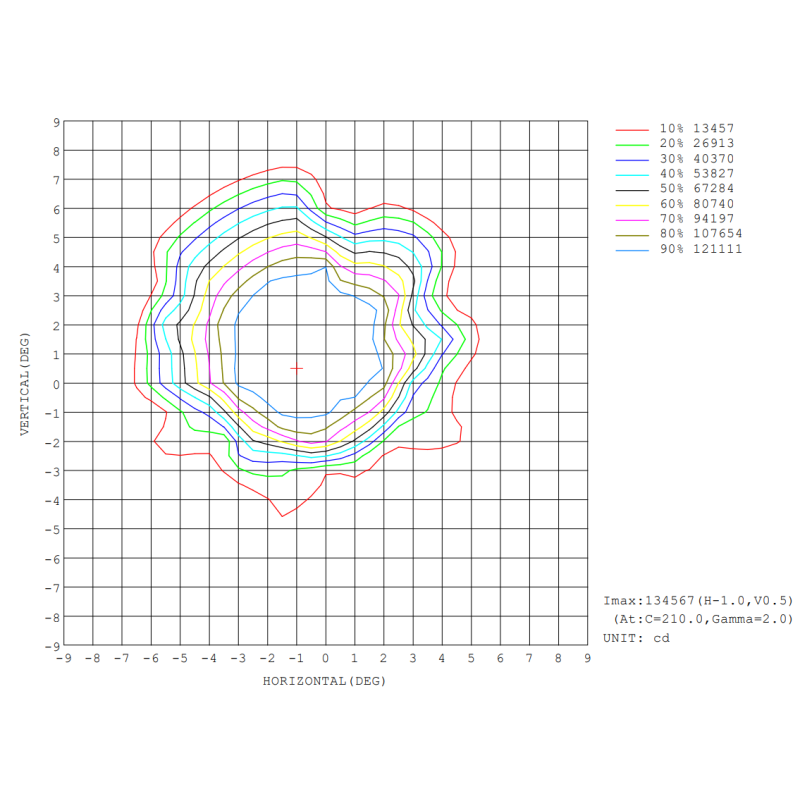This screenshot has height=800, width=800.
Task: Click the cyan 40% legend line
Action: pos(632,174)
